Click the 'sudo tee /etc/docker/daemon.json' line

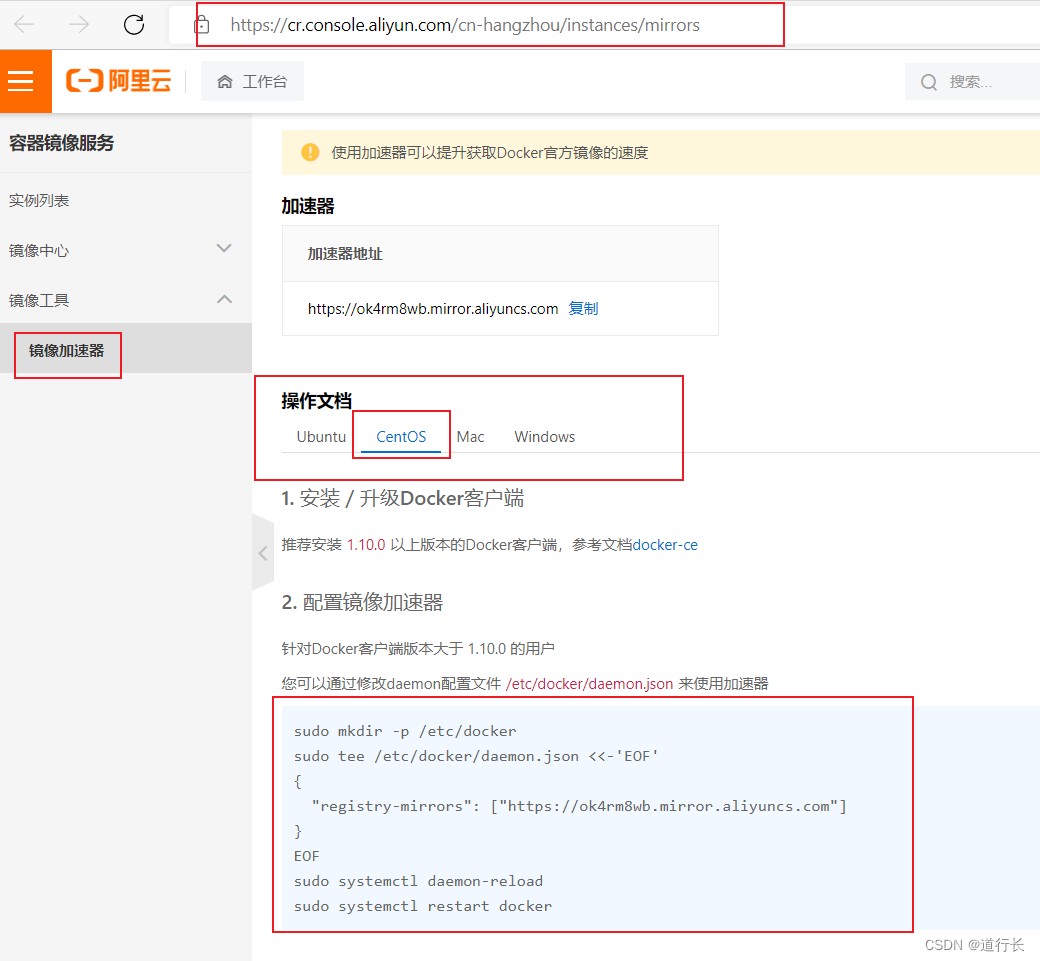tap(476, 756)
